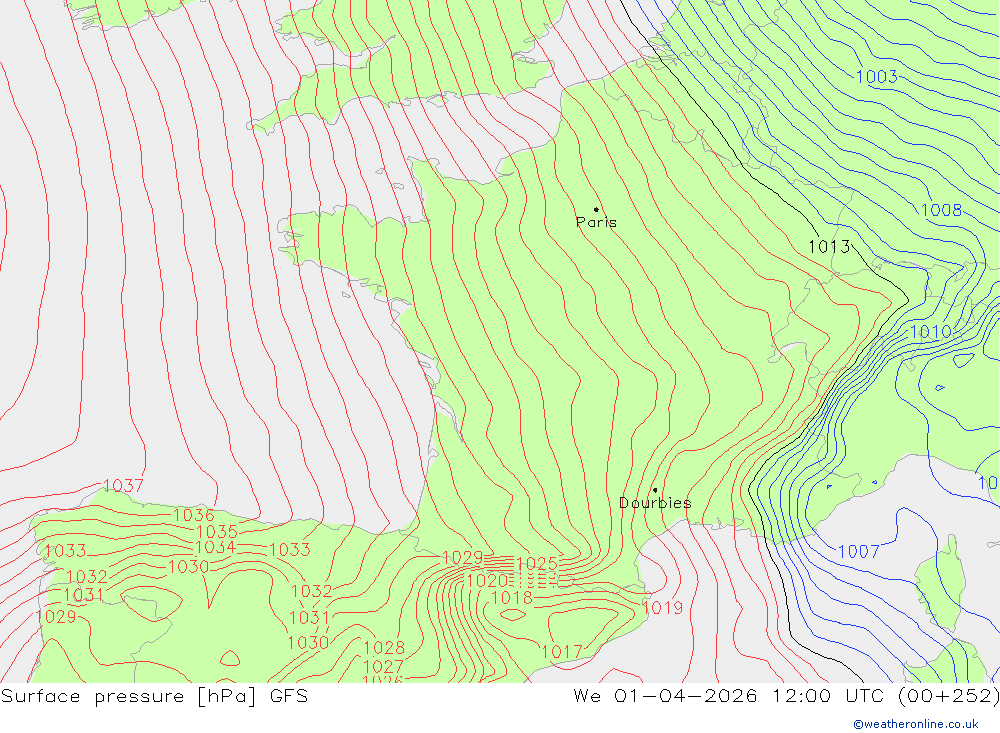Click the 1007 blue isobar label
The height and width of the screenshot is (733, 1000).
(858, 551)
